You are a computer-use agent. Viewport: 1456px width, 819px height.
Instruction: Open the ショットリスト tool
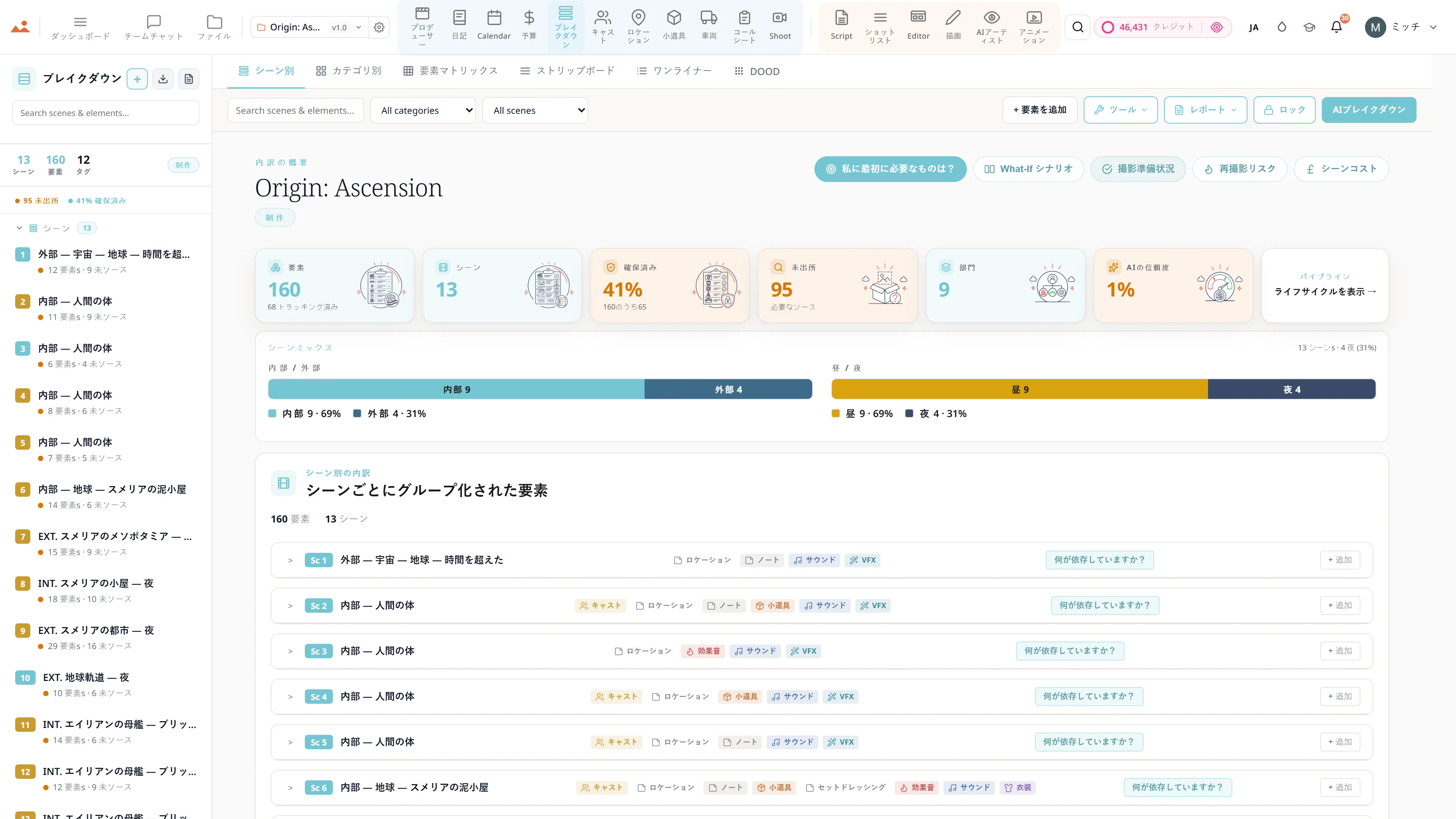click(880, 27)
